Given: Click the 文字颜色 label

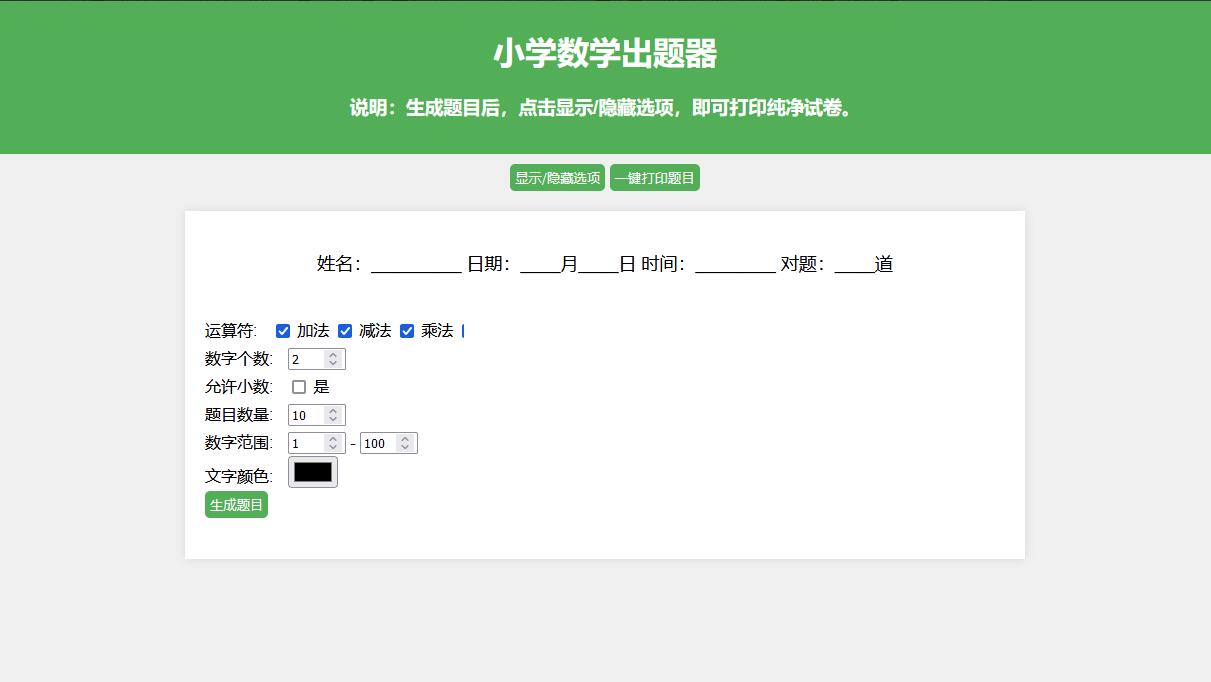Looking at the screenshot, I should (x=239, y=476).
